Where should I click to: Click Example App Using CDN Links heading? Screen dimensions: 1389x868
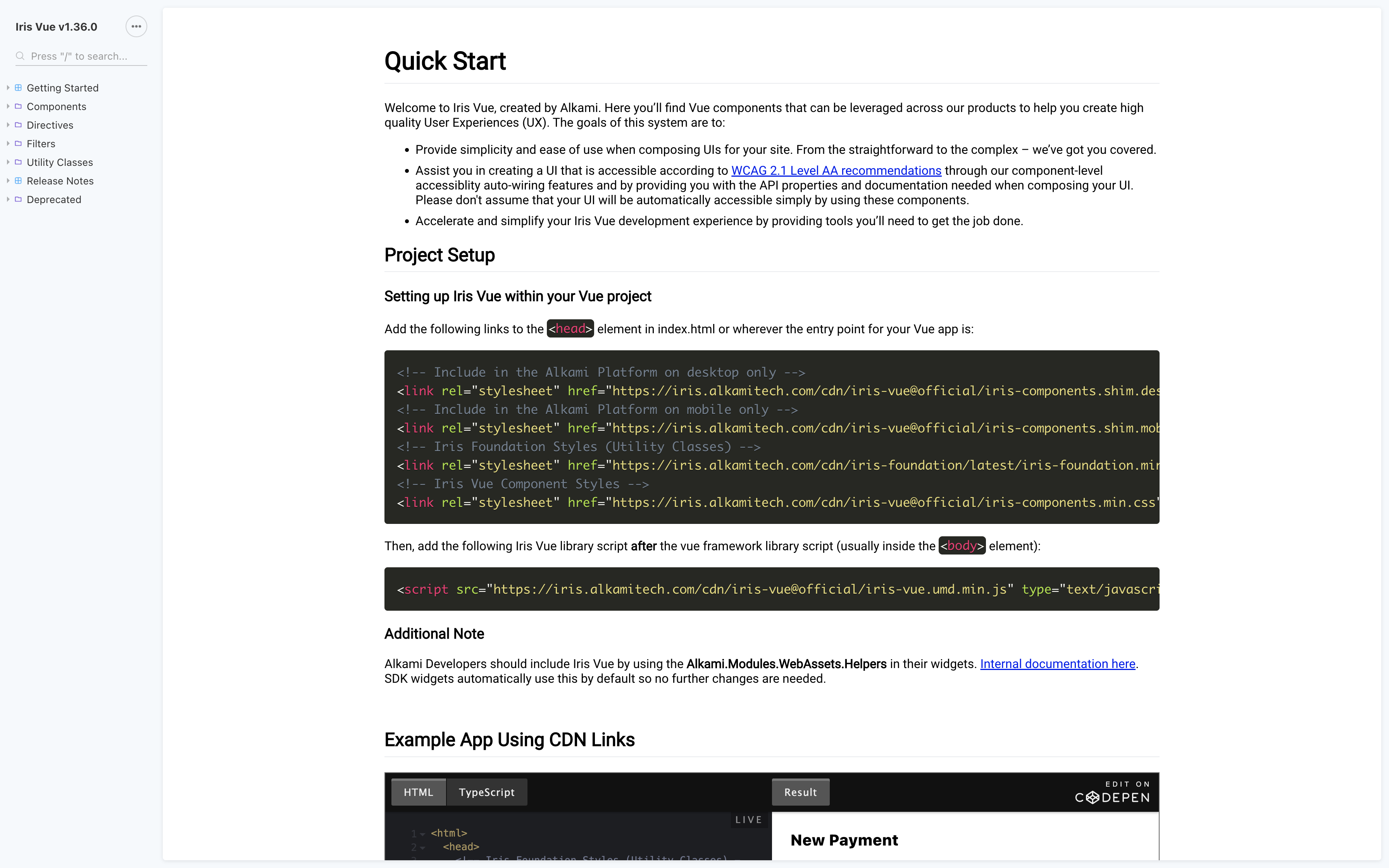[x=510, y=739]
